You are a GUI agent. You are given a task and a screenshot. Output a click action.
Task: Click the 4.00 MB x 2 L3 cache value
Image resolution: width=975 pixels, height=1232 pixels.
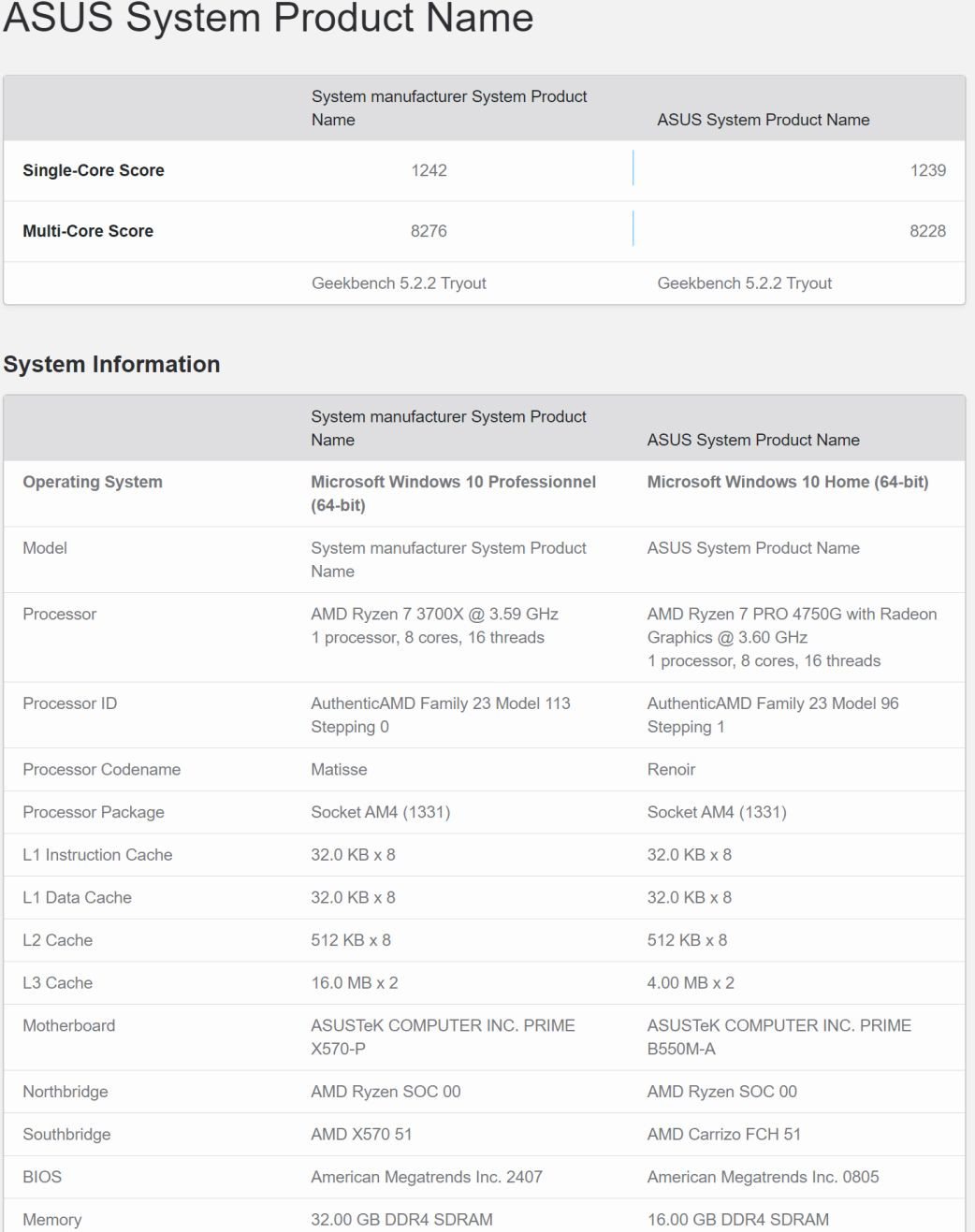coord(691,982)
